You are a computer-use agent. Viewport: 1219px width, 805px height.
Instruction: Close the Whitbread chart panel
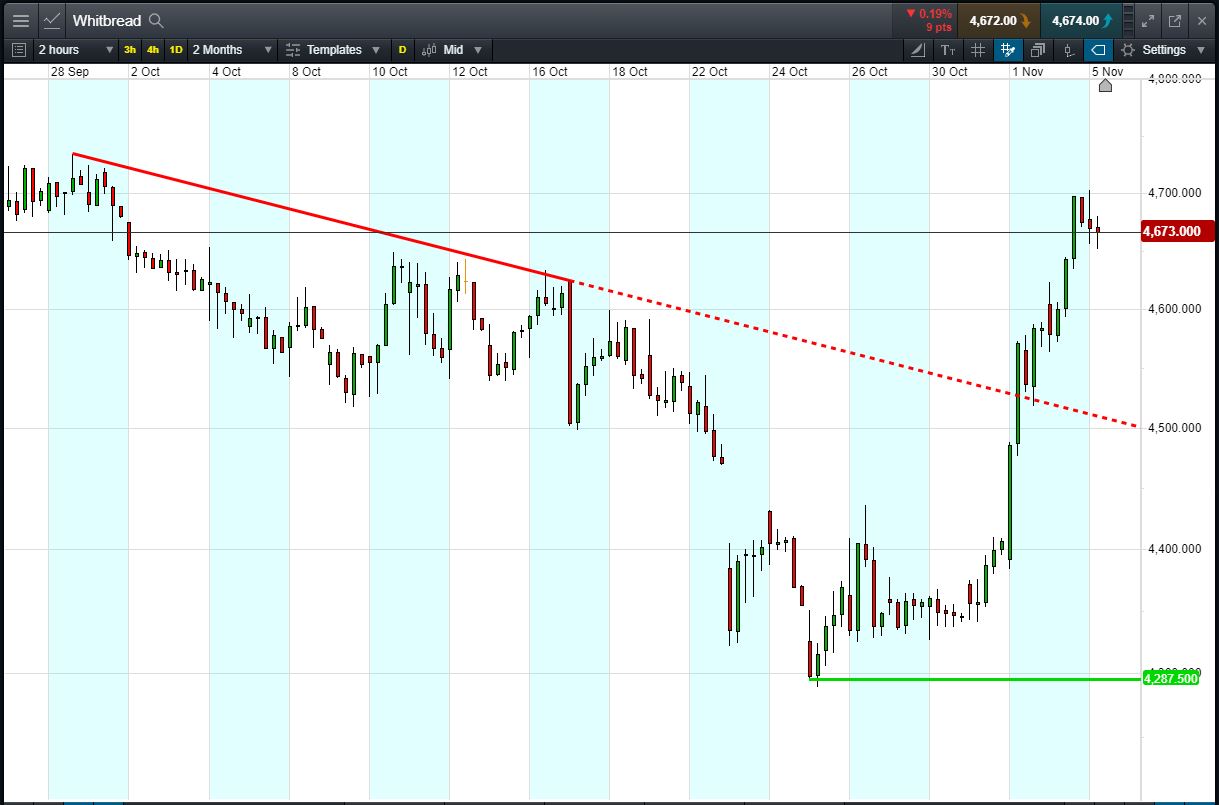point(1200,20)
